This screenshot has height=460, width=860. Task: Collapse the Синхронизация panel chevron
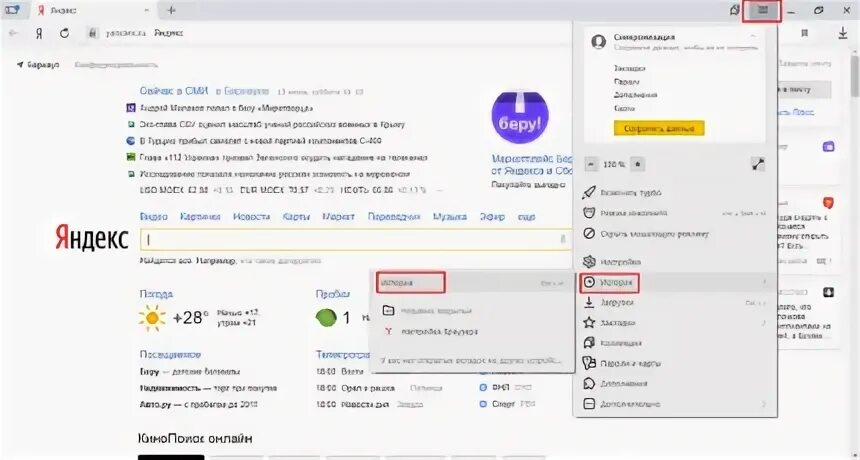(x=754, y=37)
